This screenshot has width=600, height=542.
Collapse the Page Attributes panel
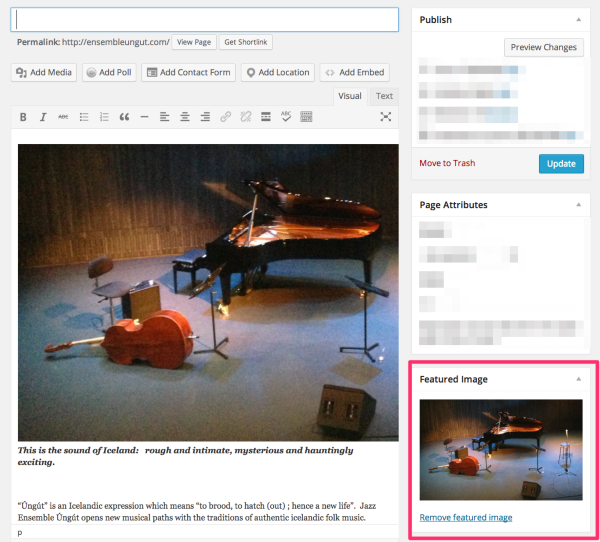[577, 205]
